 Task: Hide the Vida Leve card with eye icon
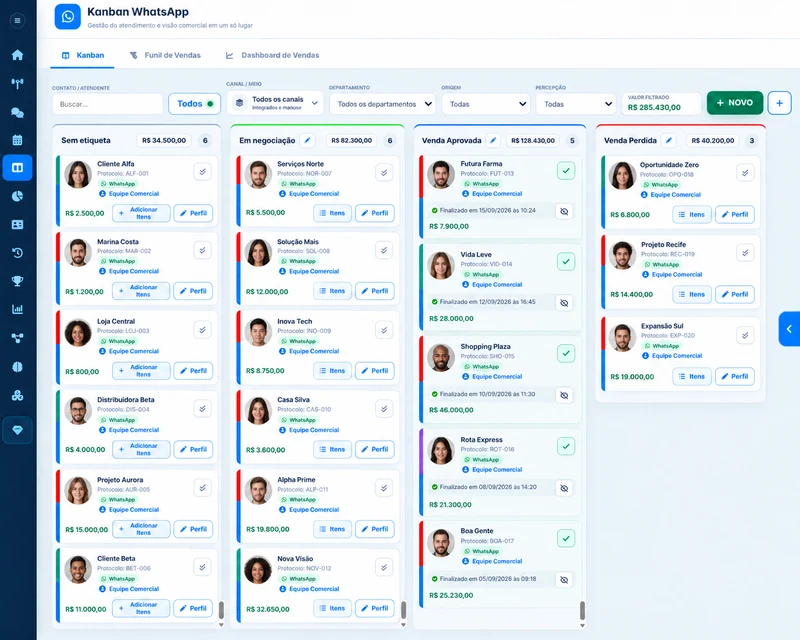click(x=564, y=303)
